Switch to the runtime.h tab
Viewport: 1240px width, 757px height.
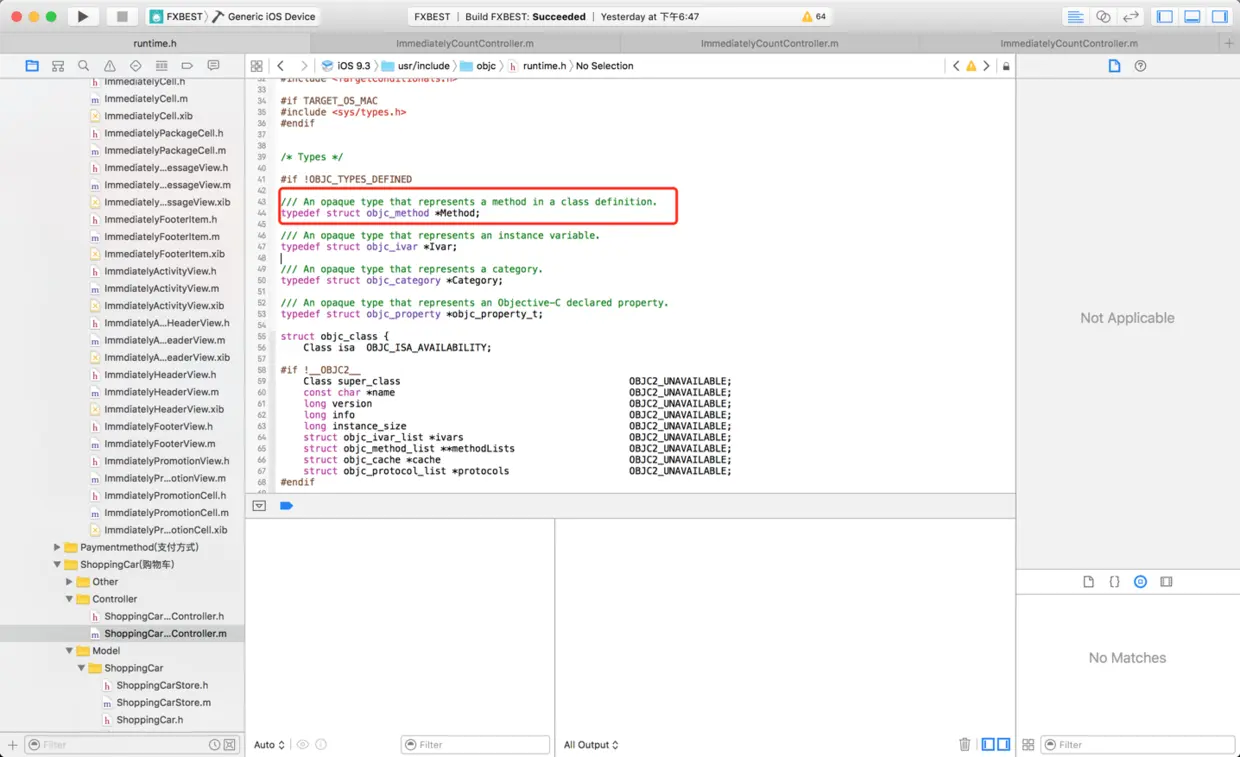(x=155, y=43)
